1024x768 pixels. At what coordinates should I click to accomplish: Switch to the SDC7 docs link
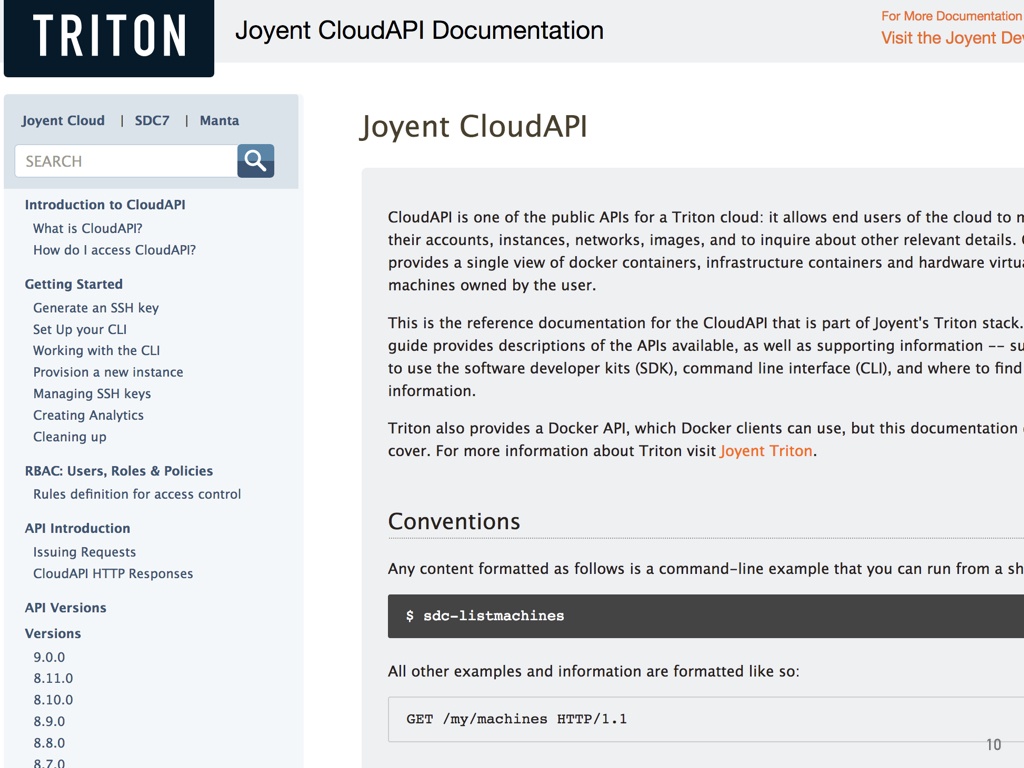152,120
